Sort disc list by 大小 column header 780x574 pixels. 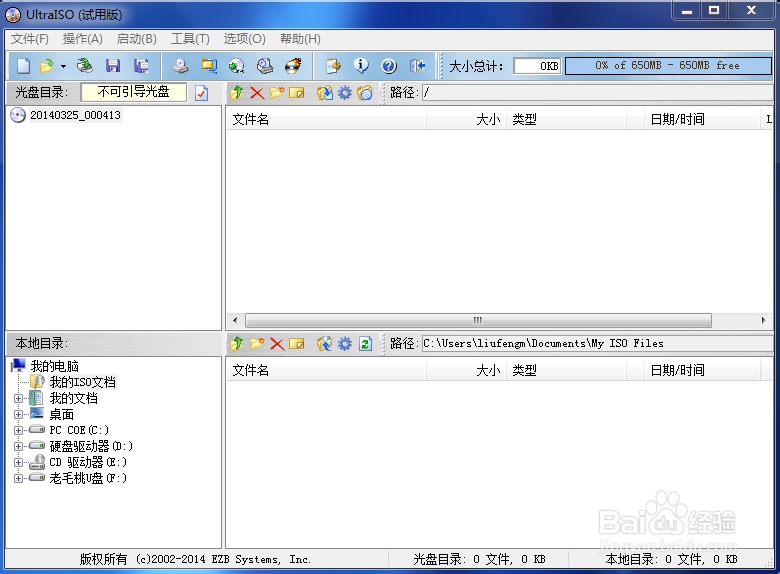(466, 119)
